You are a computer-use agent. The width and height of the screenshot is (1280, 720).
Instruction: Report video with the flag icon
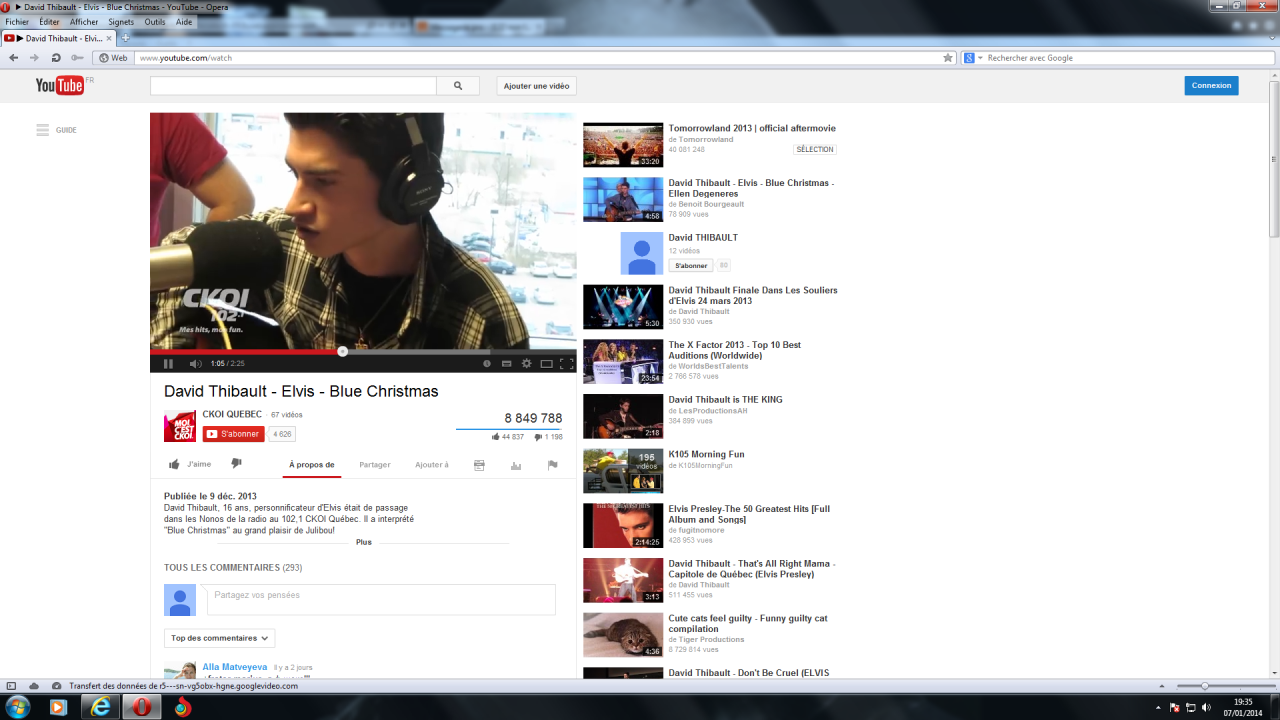click(x=552, y=465)
